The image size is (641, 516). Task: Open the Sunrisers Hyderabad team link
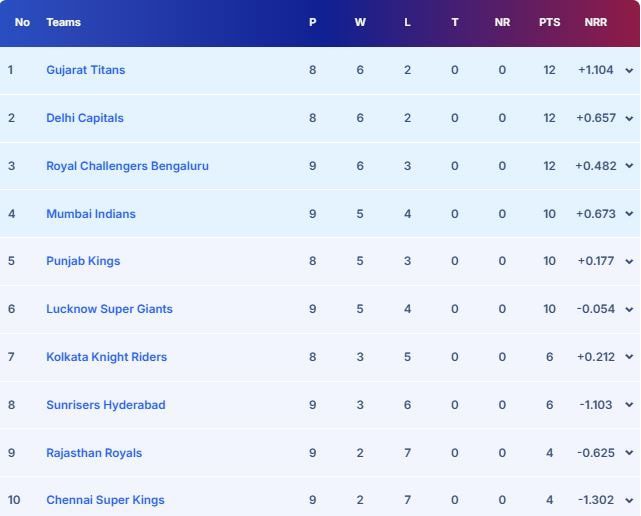coord(106,405)
